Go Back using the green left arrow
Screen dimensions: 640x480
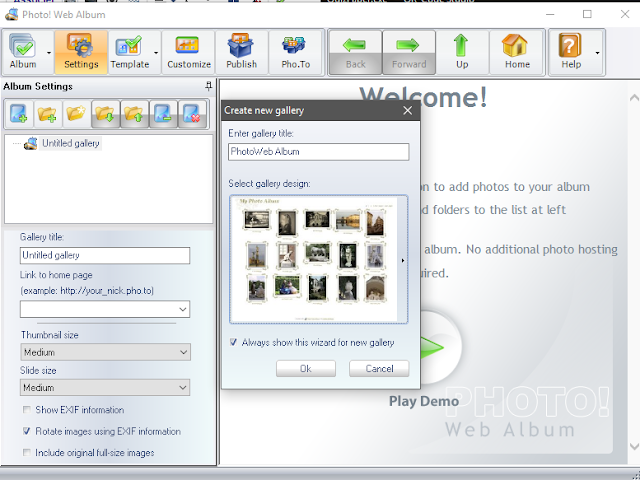355,52
